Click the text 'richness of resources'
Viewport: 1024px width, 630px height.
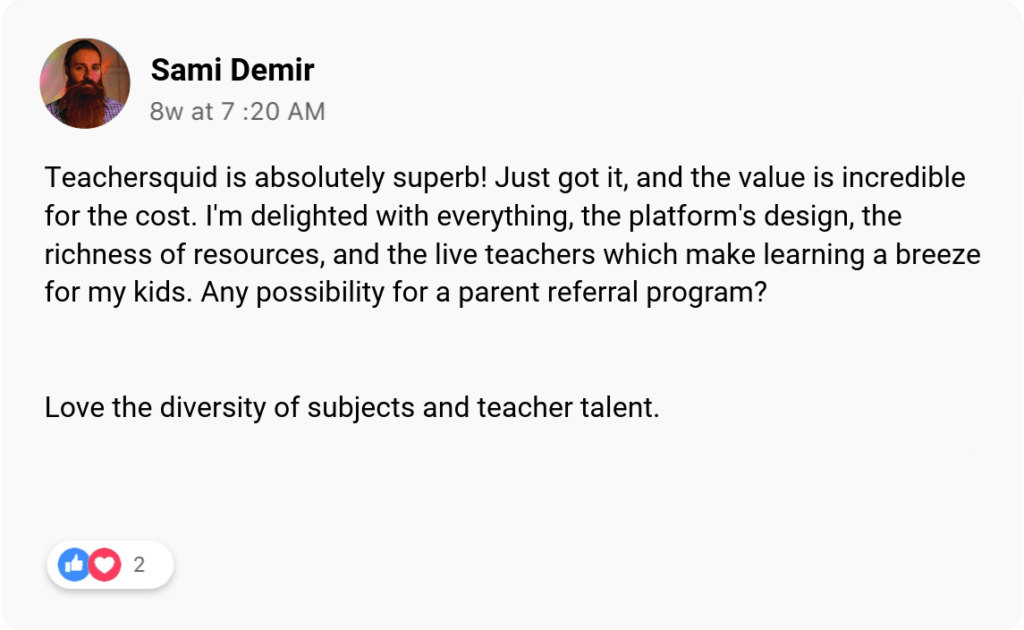point(186,254)
